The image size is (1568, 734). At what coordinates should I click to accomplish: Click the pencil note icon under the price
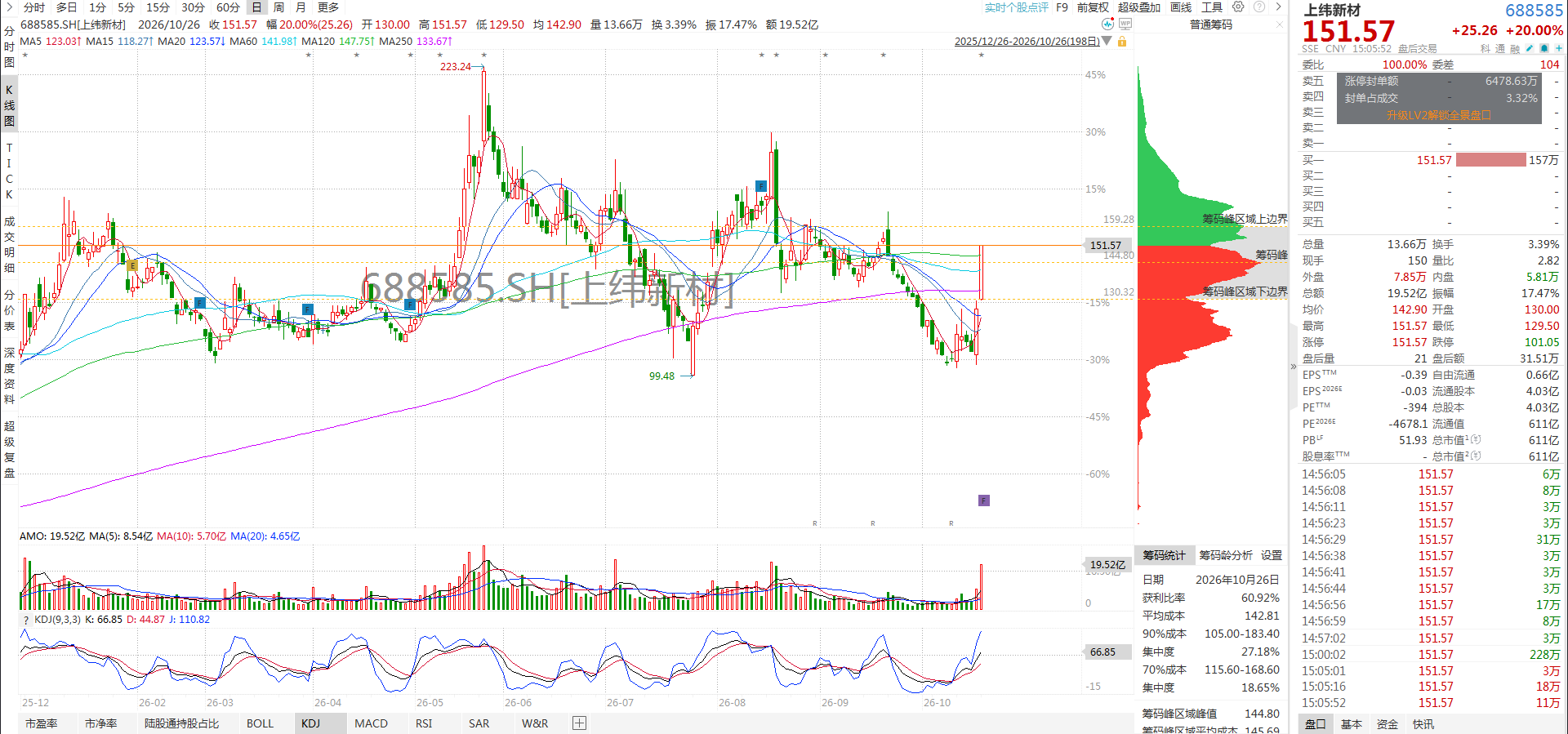[x=1530, y=48]
